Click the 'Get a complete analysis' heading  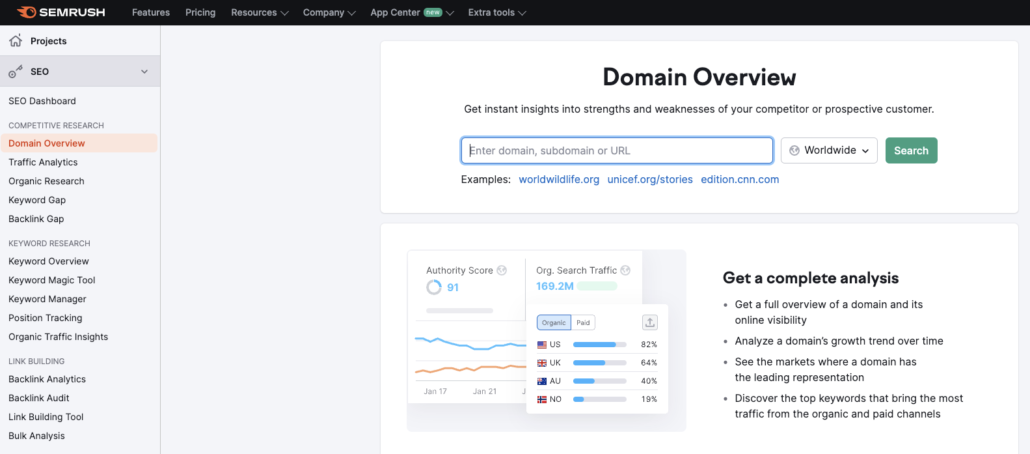(811, 278)
